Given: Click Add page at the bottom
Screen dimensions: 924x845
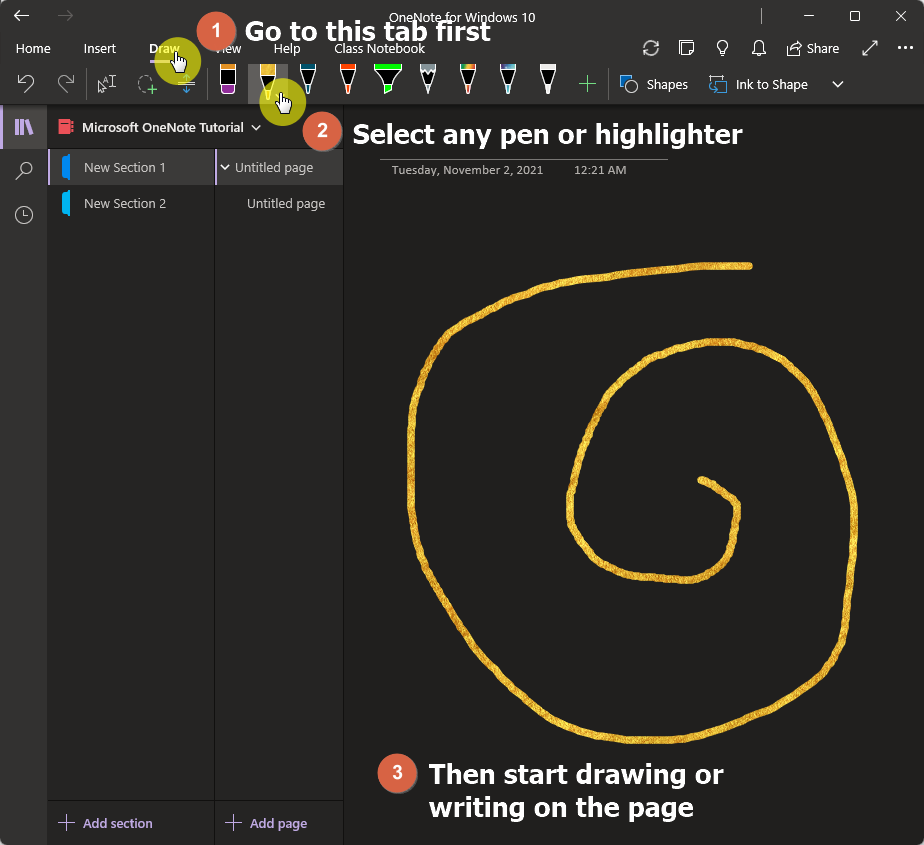Looking at the screenshot, I should click(x=266, y=823).
